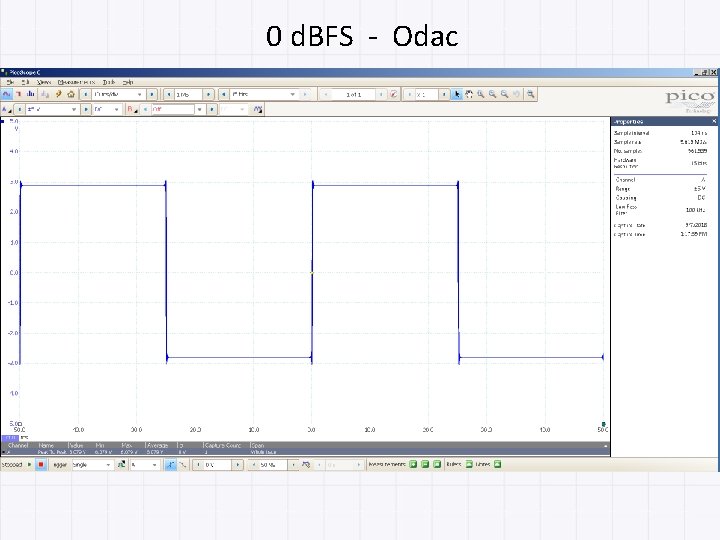This screenshot has width=720, height=540.
Task: Open the Math Channels icon
Action: (258, 109)
